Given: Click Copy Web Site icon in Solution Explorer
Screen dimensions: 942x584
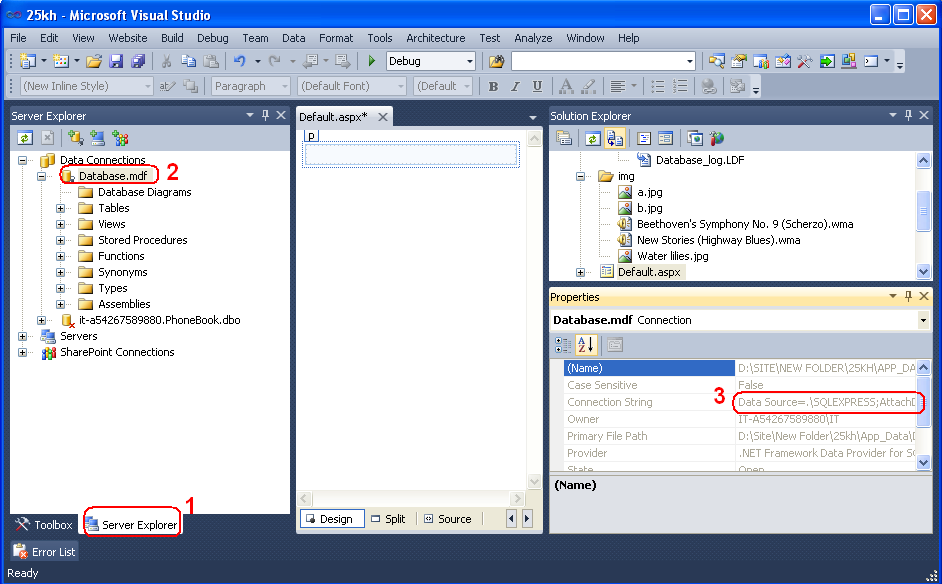Looking at the screenshot, I should pos(695,139).
